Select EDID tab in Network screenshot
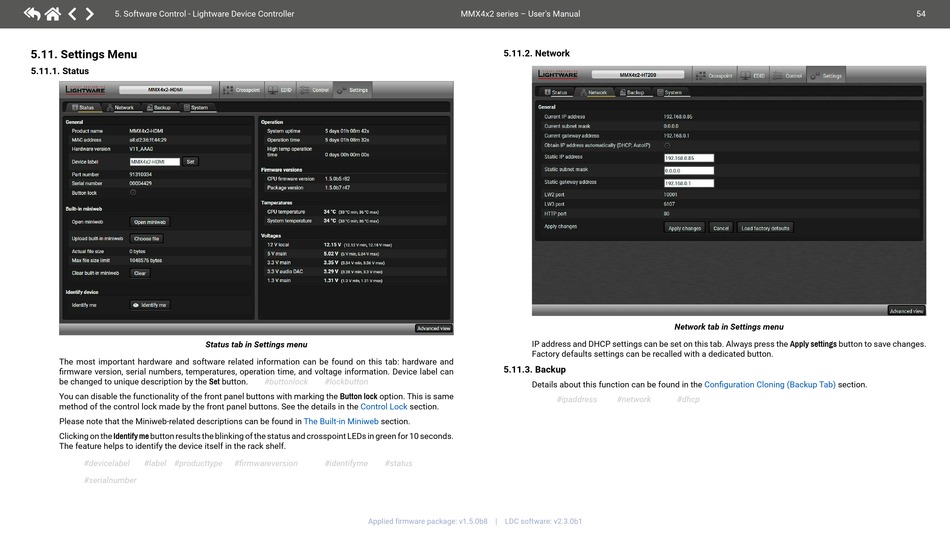The height and width of the screenshot is (533, 950). pos(753,75)
